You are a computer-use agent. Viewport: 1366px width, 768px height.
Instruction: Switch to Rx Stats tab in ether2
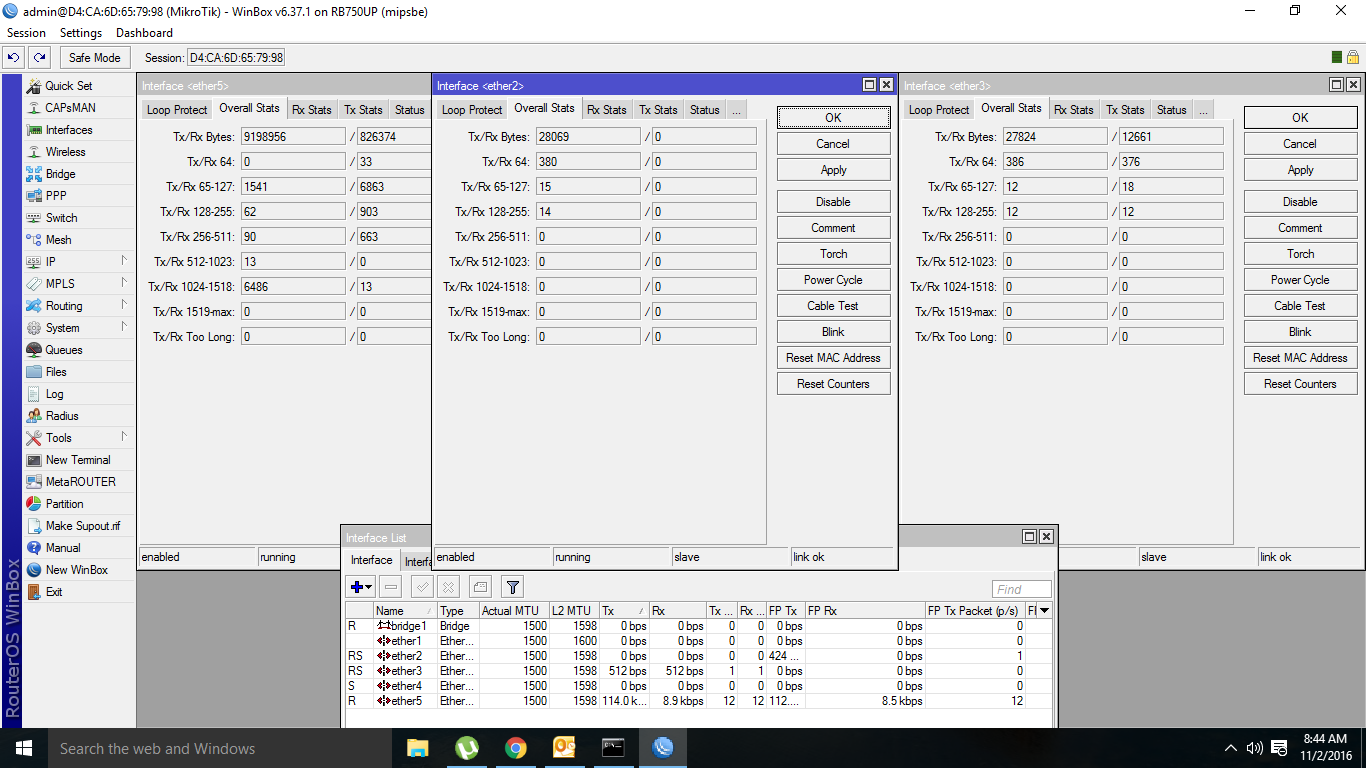pos(606,110)
